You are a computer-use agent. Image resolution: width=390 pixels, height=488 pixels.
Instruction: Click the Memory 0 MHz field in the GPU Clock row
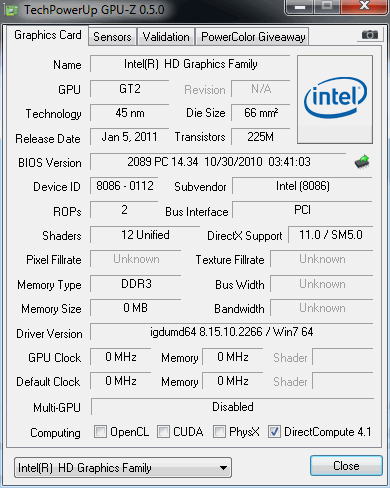click(233, 357)
